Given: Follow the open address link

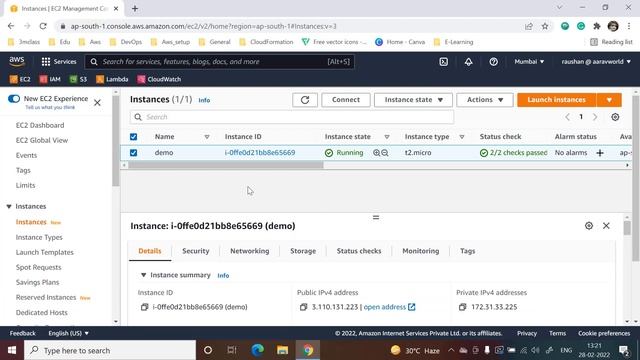Looking at the screenshot, I should (x=389, y=307).
